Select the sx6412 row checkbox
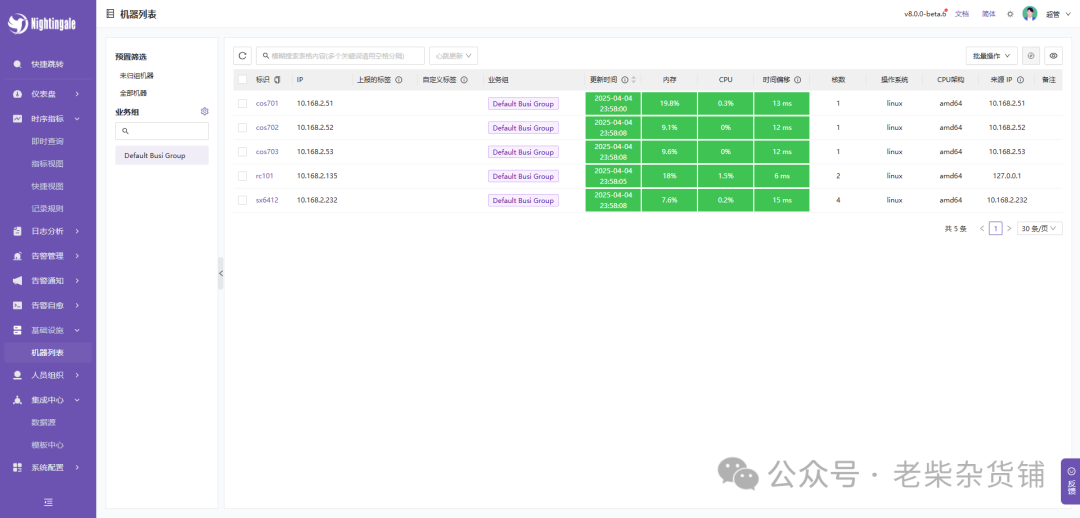1080x518 pixels. pyautogui.click(x=242, y=200)
